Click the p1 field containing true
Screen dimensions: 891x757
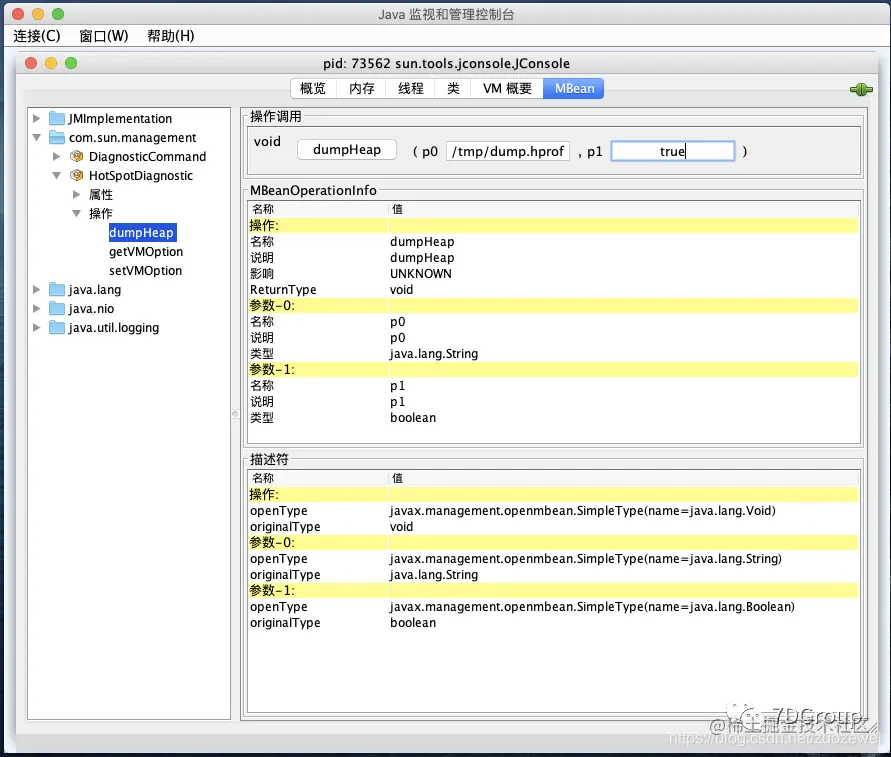click(673, 151)
